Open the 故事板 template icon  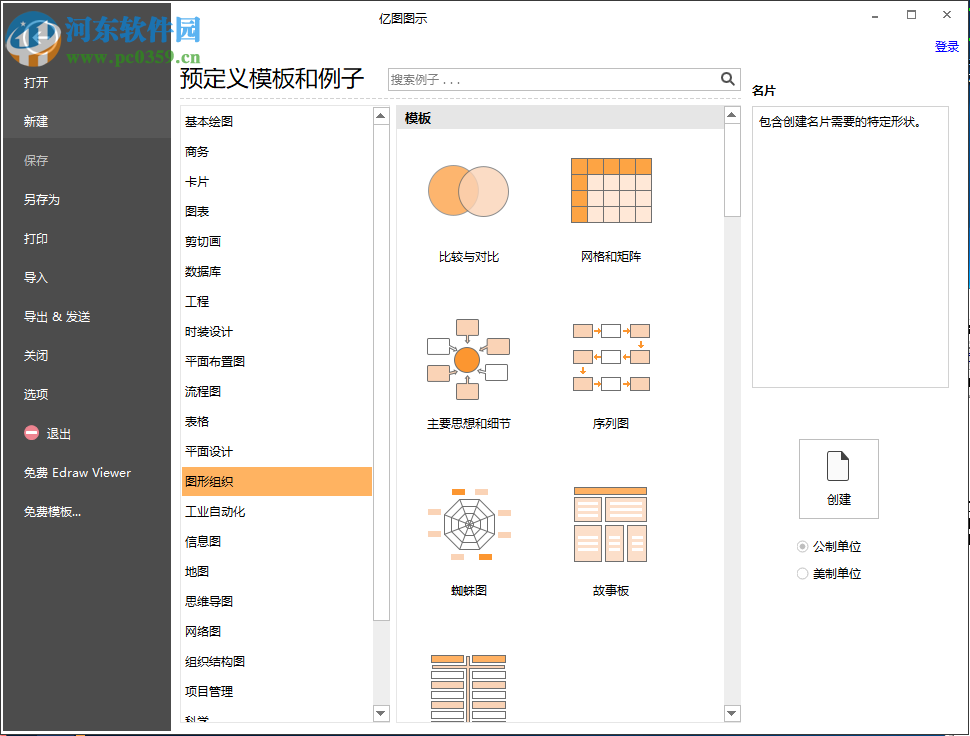(x=611, y=524)
